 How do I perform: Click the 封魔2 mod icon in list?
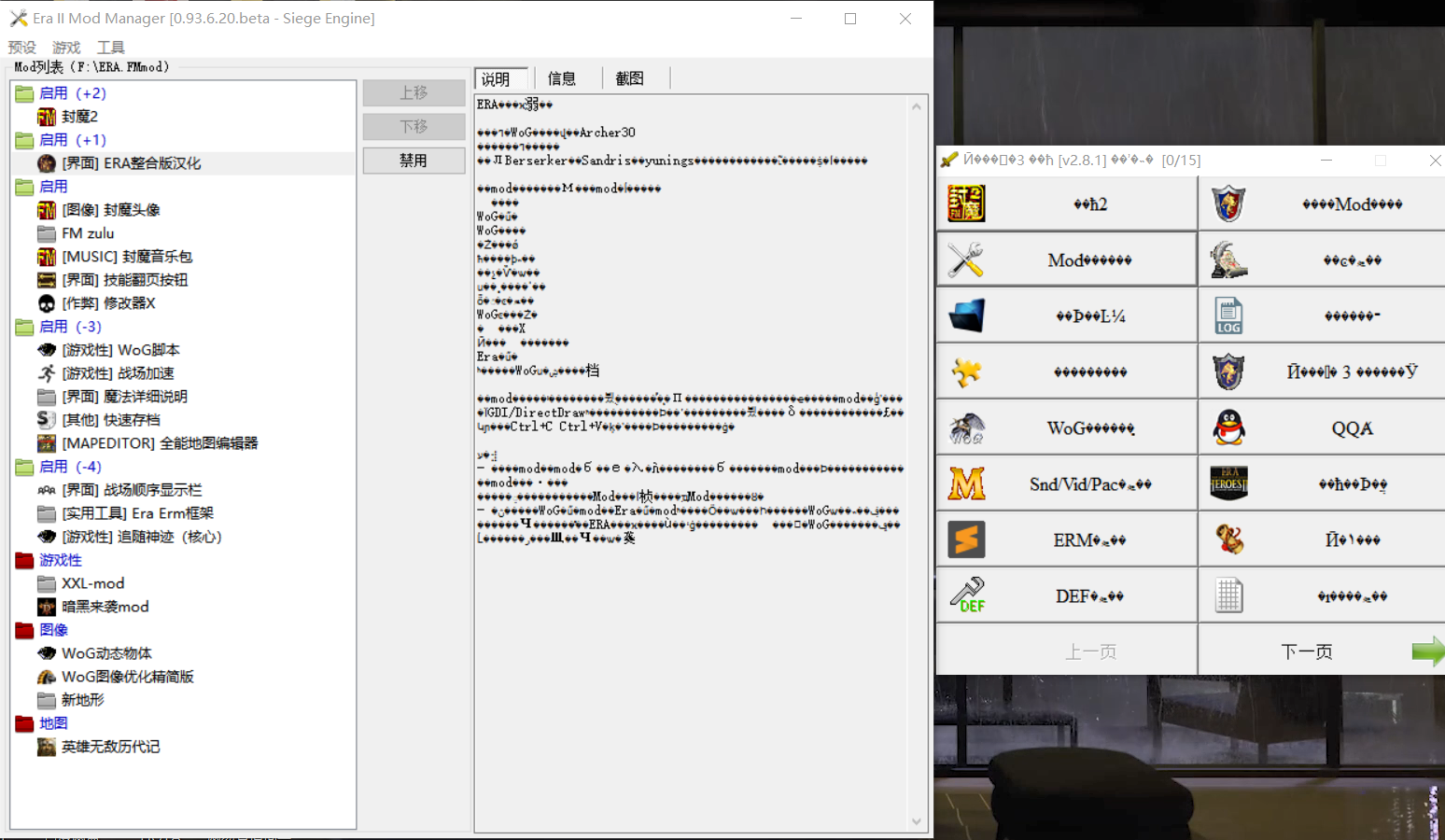[47, 117]
